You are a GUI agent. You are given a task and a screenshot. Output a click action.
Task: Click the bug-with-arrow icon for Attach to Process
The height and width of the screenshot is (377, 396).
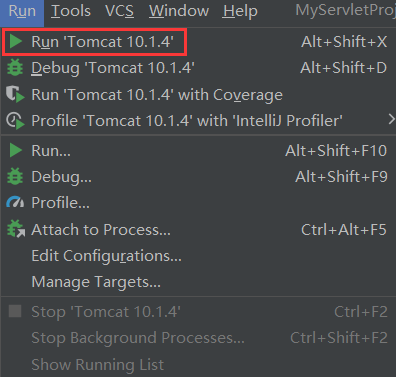tap(16, 229)
